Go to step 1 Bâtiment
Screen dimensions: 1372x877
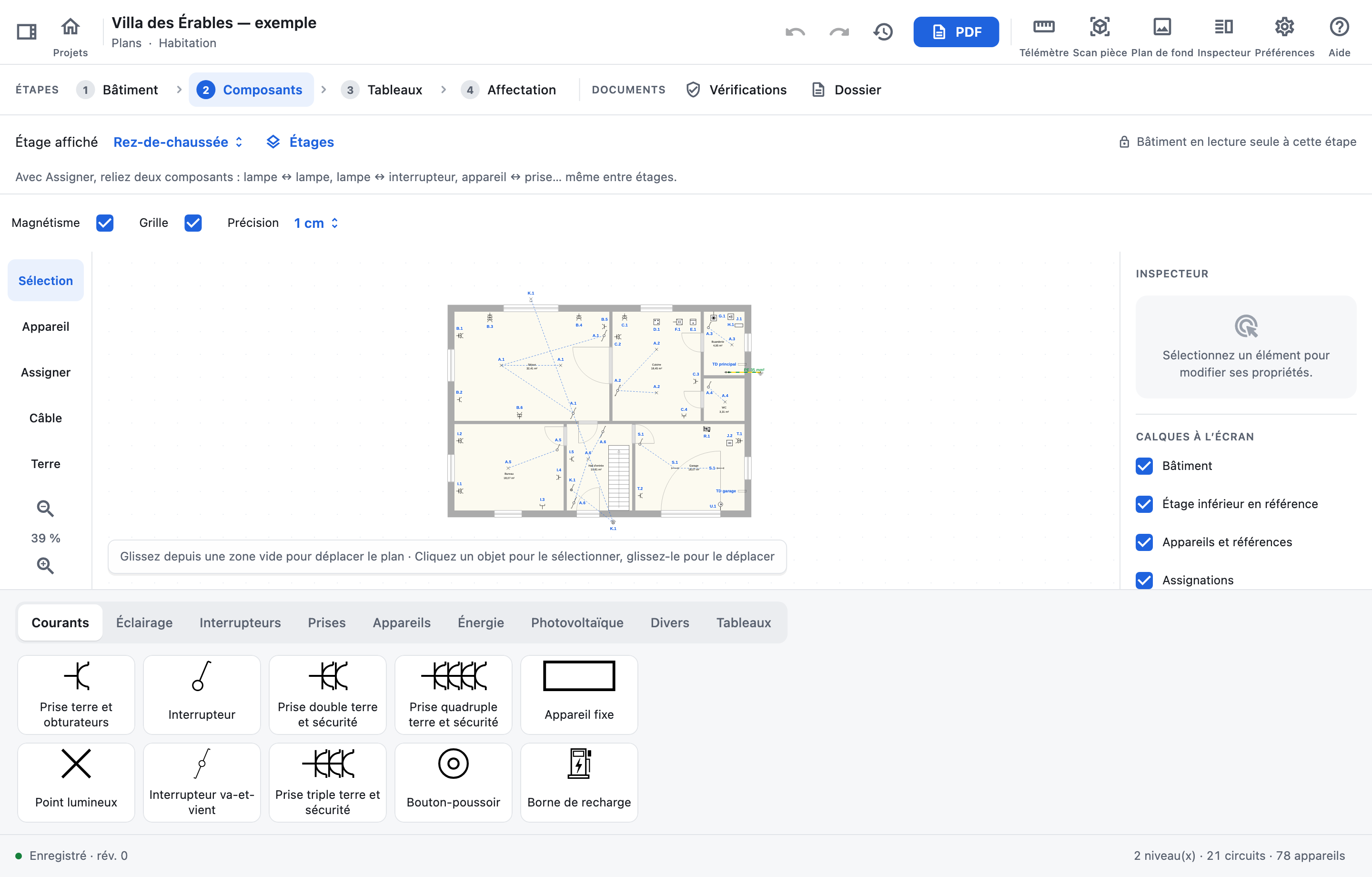117,90
